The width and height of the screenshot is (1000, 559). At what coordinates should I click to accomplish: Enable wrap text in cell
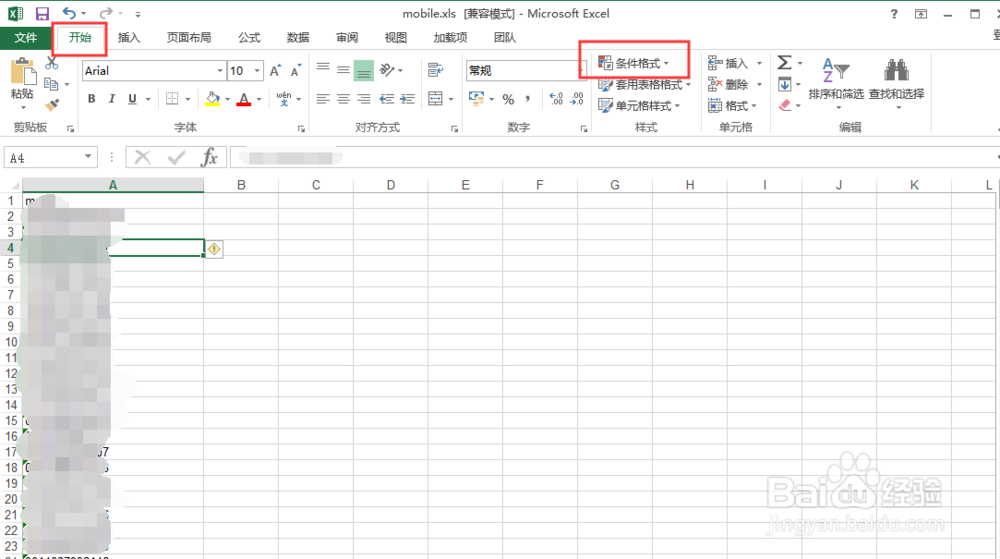(436, 69)
